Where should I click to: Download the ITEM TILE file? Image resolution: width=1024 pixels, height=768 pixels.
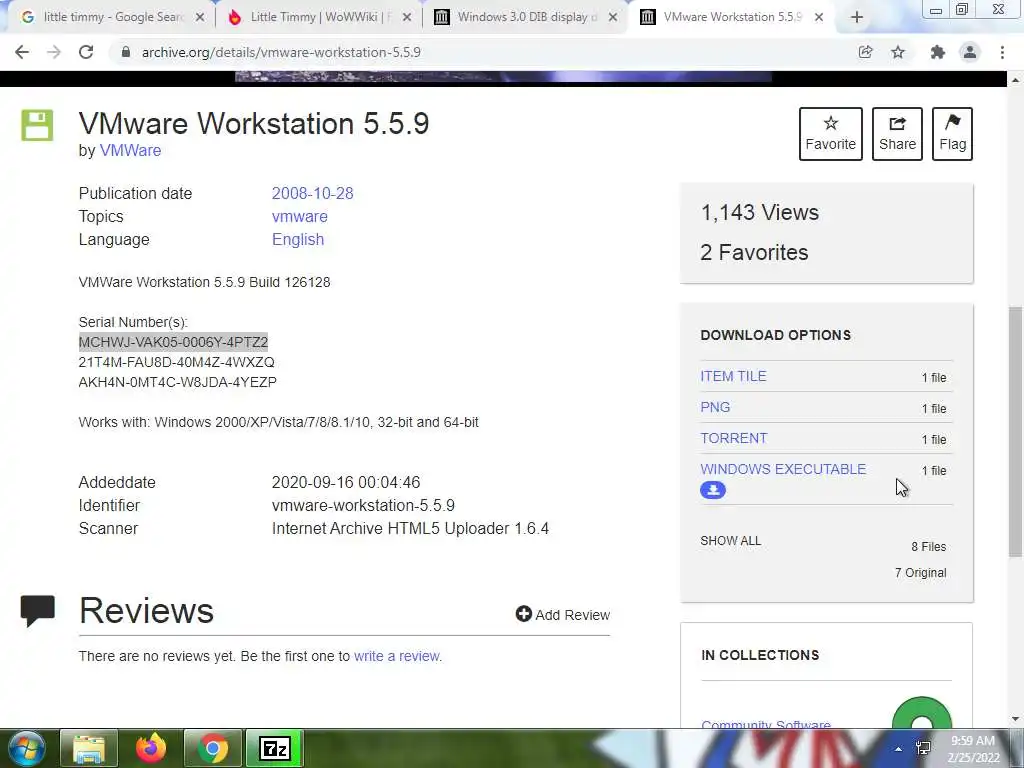(x=733, y=376)
